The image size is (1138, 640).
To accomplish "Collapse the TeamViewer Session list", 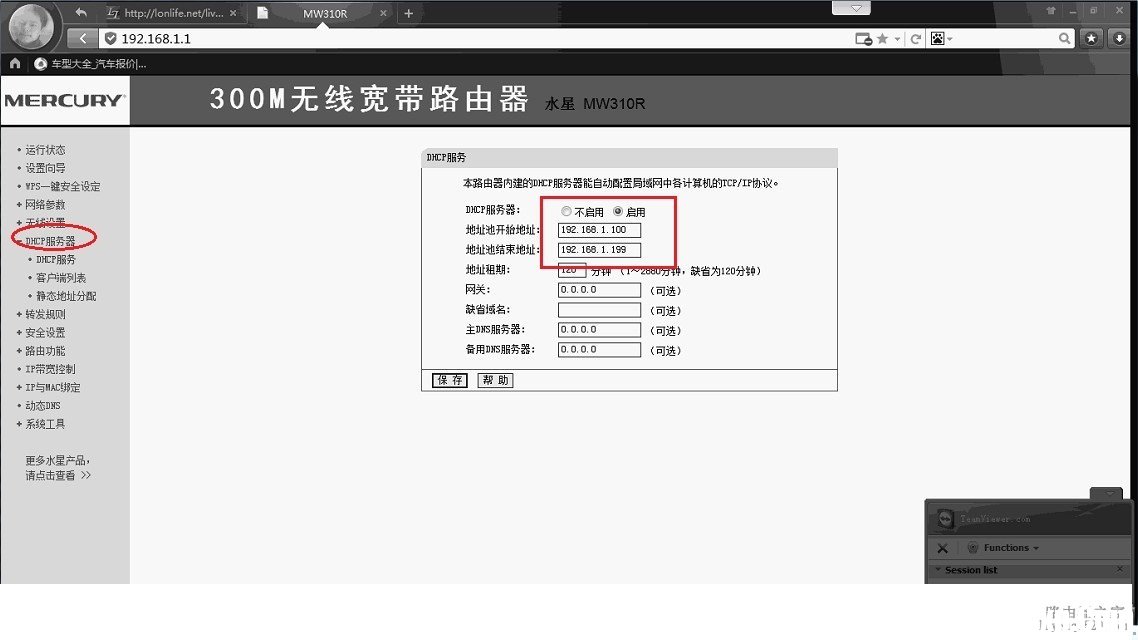I will pos(938,570).
